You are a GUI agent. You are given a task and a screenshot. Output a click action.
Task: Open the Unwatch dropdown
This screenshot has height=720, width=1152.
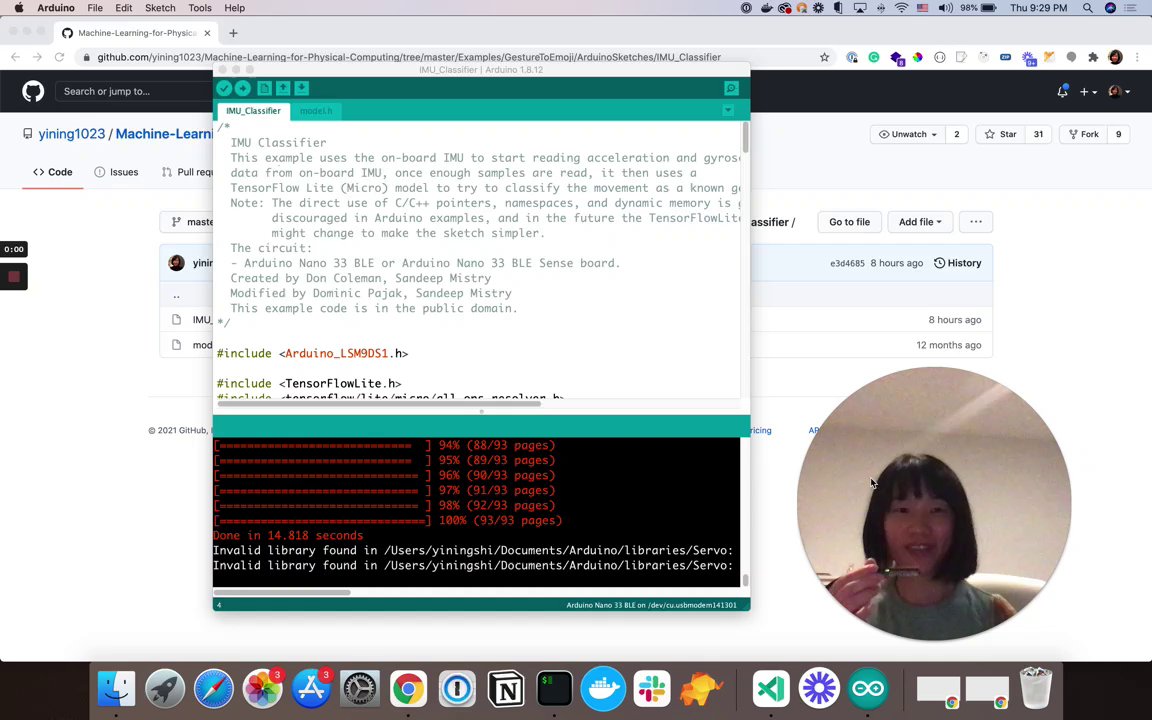(907, 134)
